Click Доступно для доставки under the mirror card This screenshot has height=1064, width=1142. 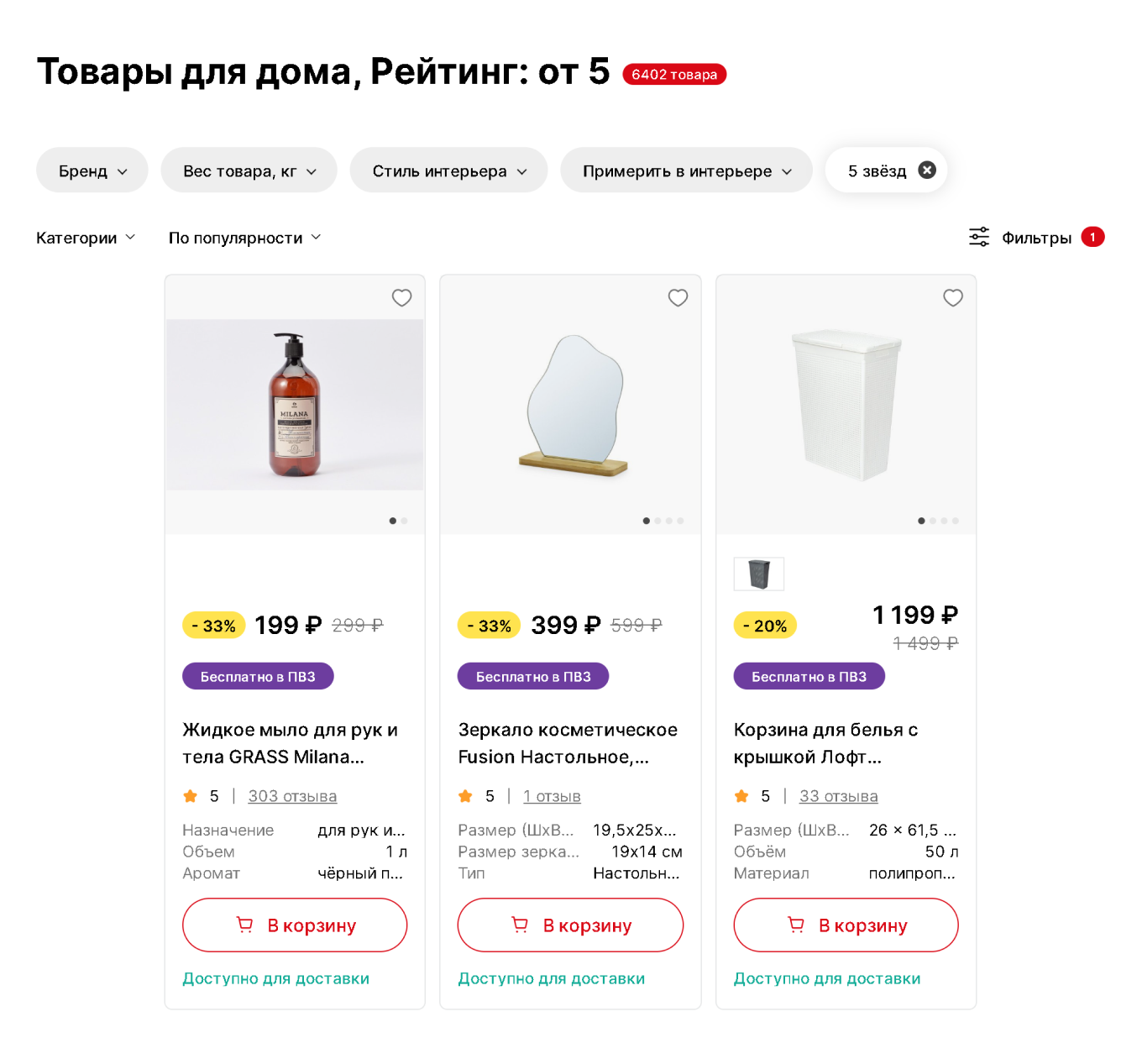pos(552,978)
